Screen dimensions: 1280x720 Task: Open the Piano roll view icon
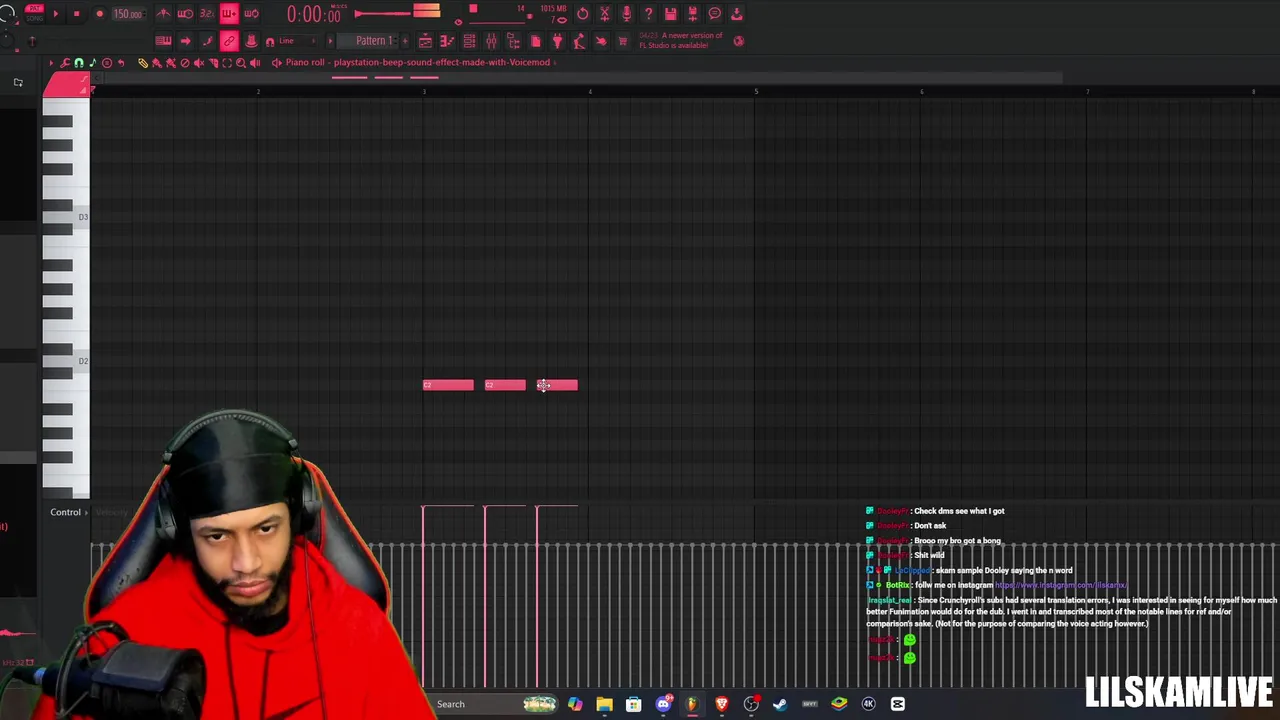click(x=447, y=41)
